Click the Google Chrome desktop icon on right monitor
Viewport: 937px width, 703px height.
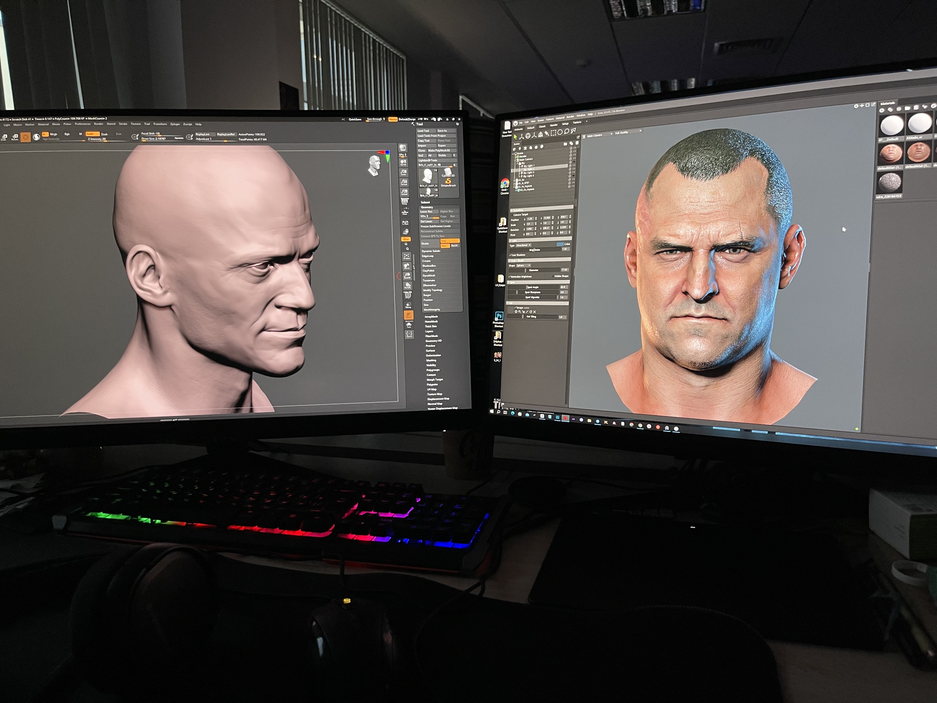pyautogui.click(x=505, y=184)
